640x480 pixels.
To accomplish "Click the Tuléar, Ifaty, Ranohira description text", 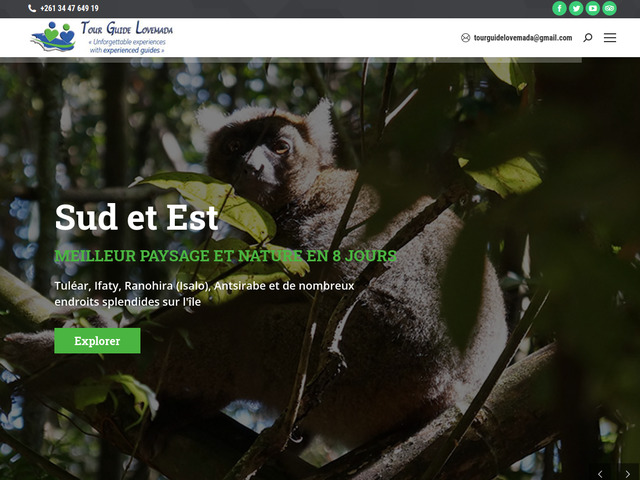I will click(204, 294).
